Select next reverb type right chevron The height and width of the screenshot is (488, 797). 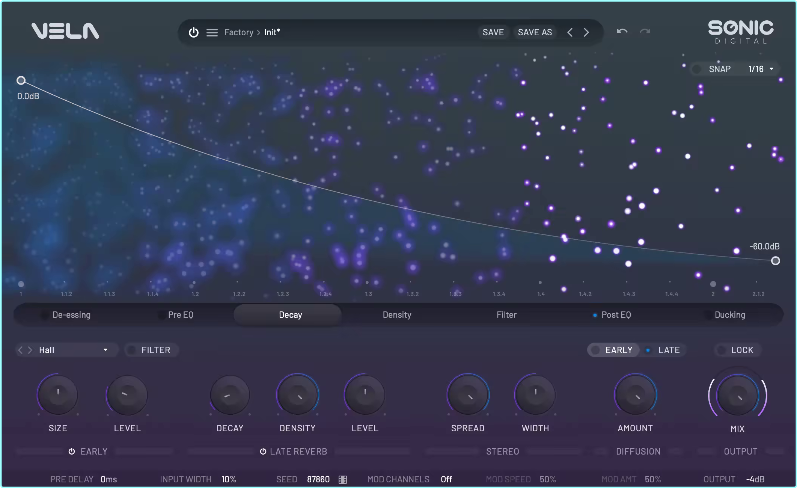point(30,350)
